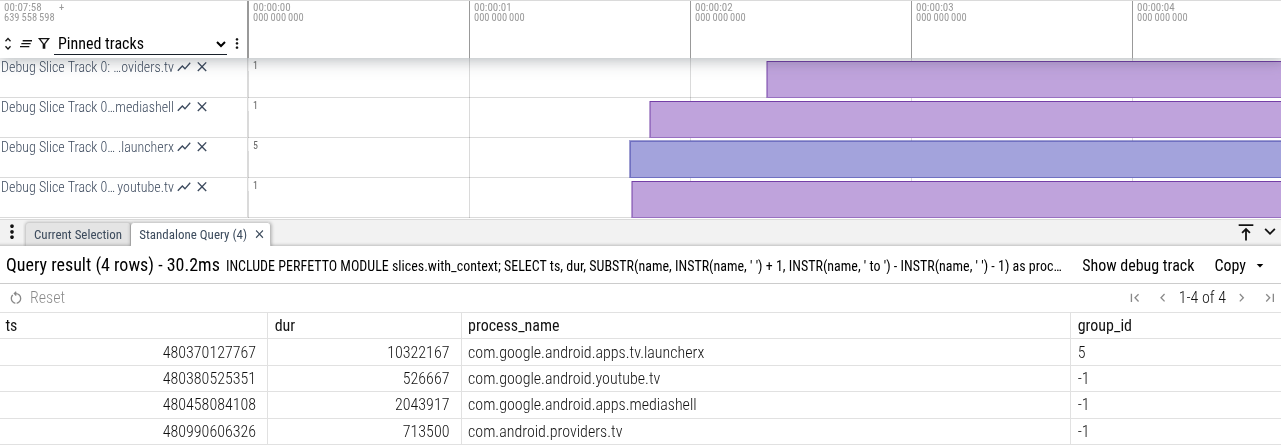Select the Standalone Query (4) tab
The image size is (1281, 448).
coord(192,235)
